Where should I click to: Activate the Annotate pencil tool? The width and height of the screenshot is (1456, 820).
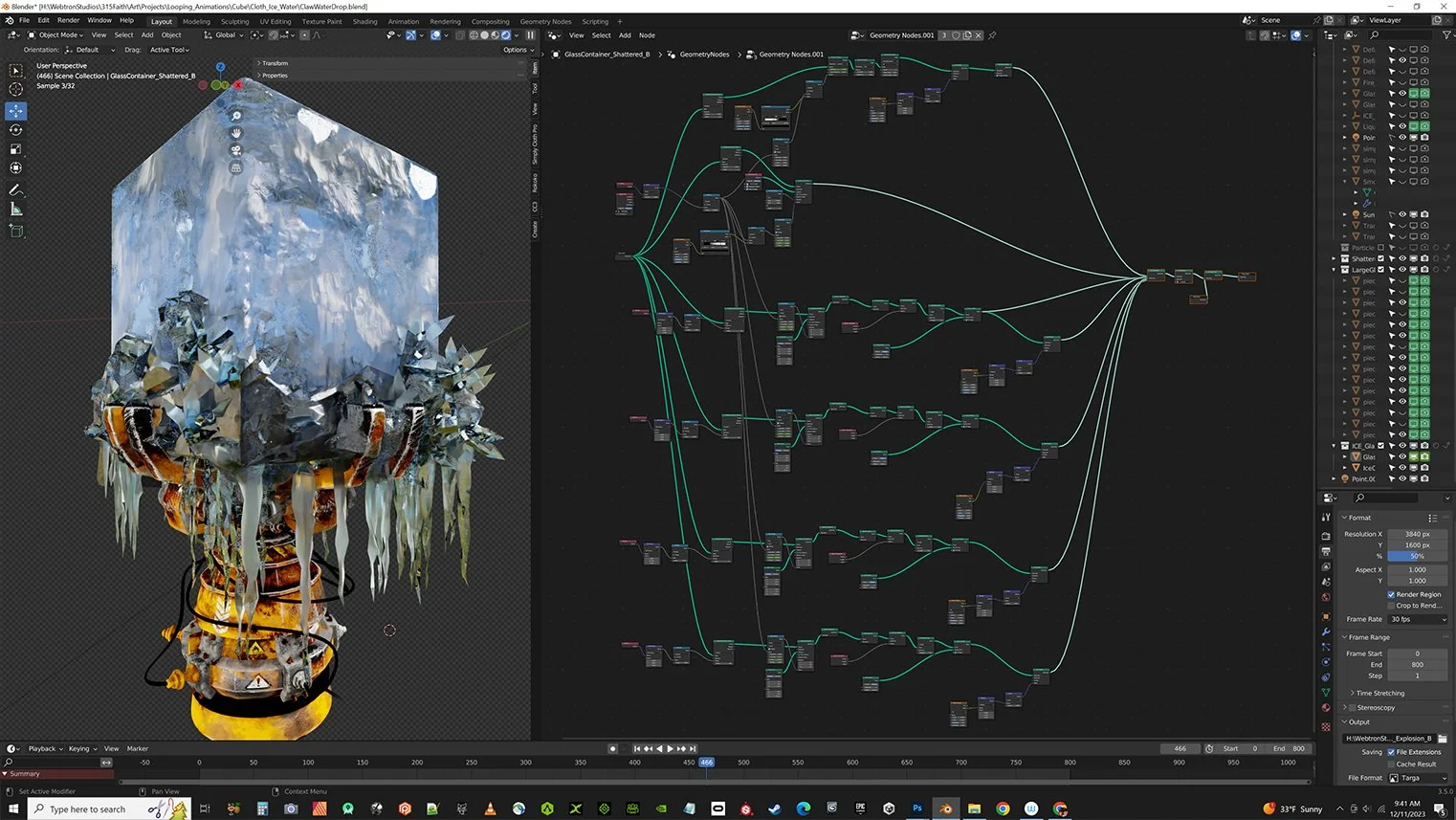pyautogui.click(x=16, y=190)
